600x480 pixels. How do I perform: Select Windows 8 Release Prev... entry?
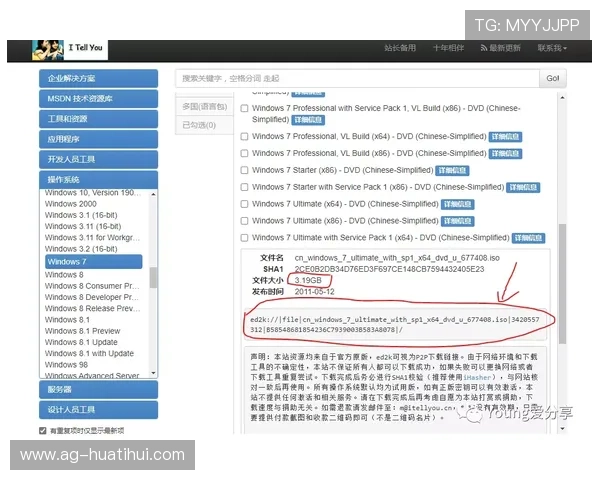(93, 309)
